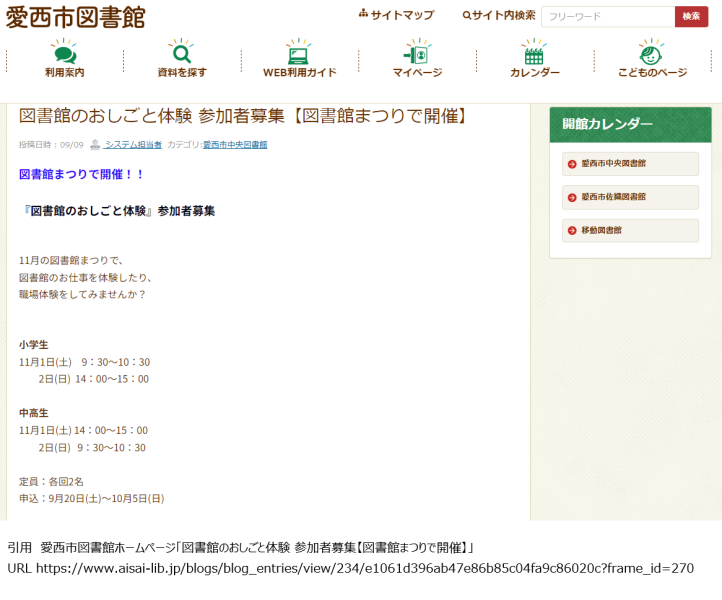Focus the フリーワード search field
The width and height of the screenshot is (722, 600).
[x=608, y=16]
